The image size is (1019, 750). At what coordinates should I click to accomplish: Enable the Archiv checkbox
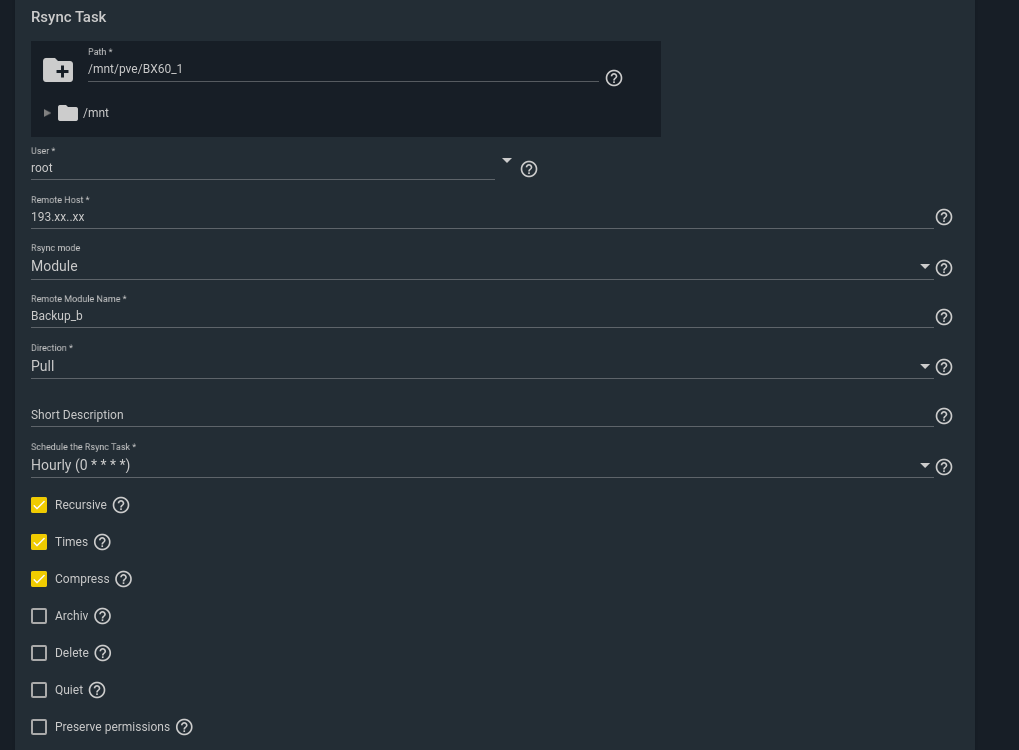[x=39, y=616]
